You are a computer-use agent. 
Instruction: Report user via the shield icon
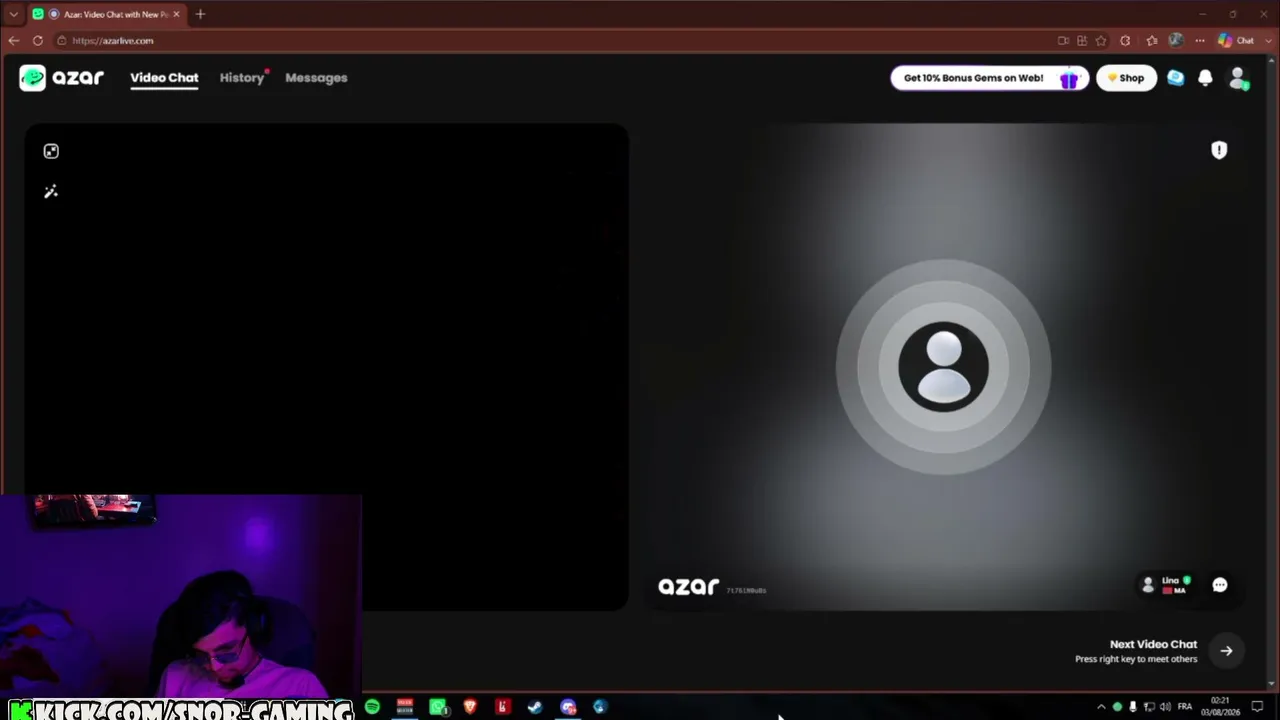pos(1219,150)
